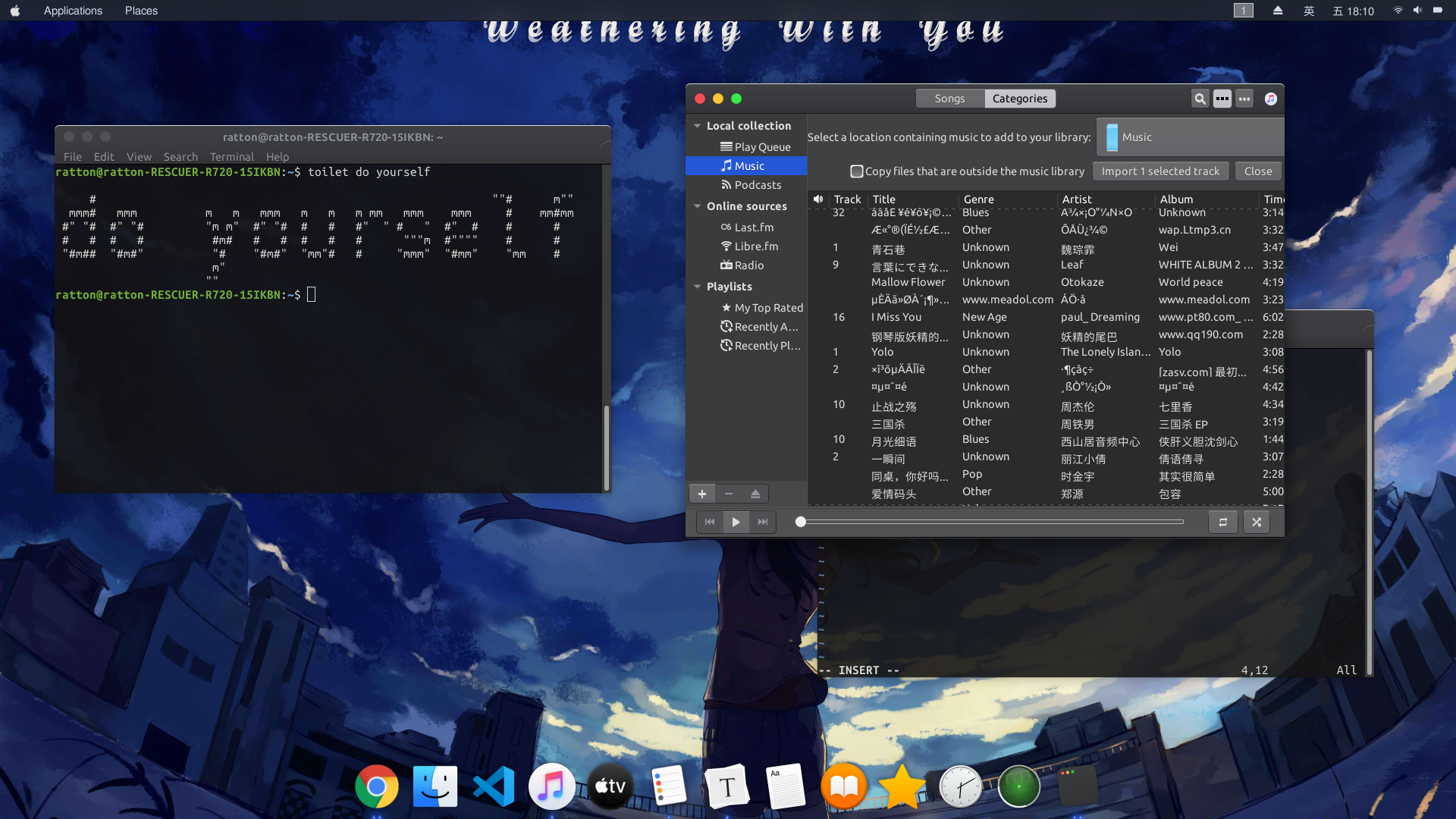Click Import 1 selected track button

(x=1160, y=170)
